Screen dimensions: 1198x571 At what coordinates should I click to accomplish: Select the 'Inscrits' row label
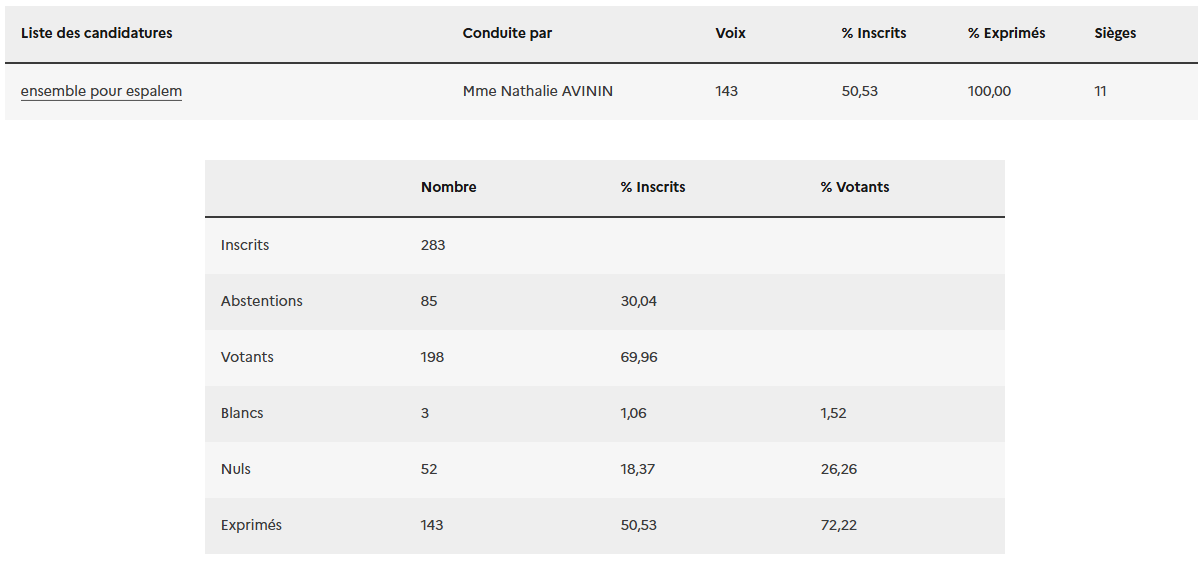click(x=245, y=245)
